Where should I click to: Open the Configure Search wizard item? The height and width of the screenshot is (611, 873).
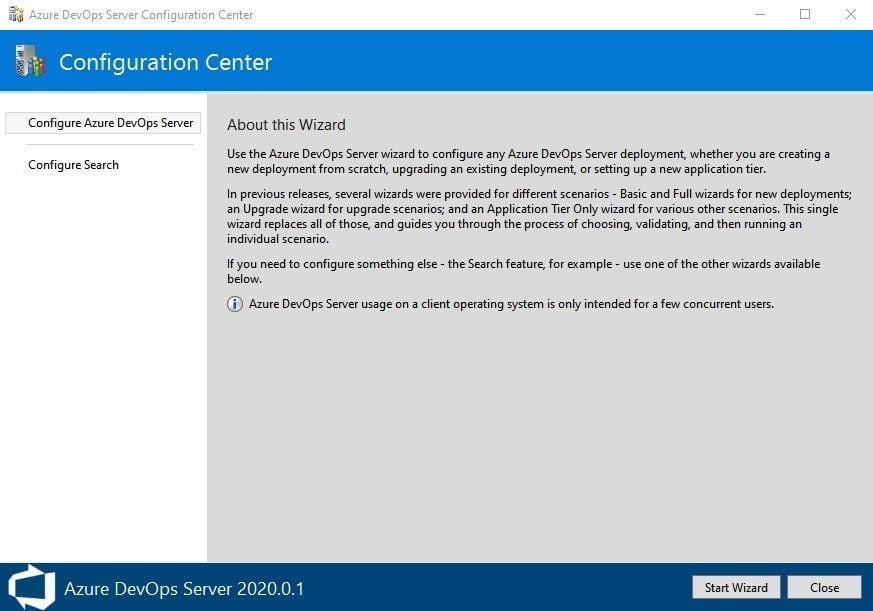click(x=73, y=165)
